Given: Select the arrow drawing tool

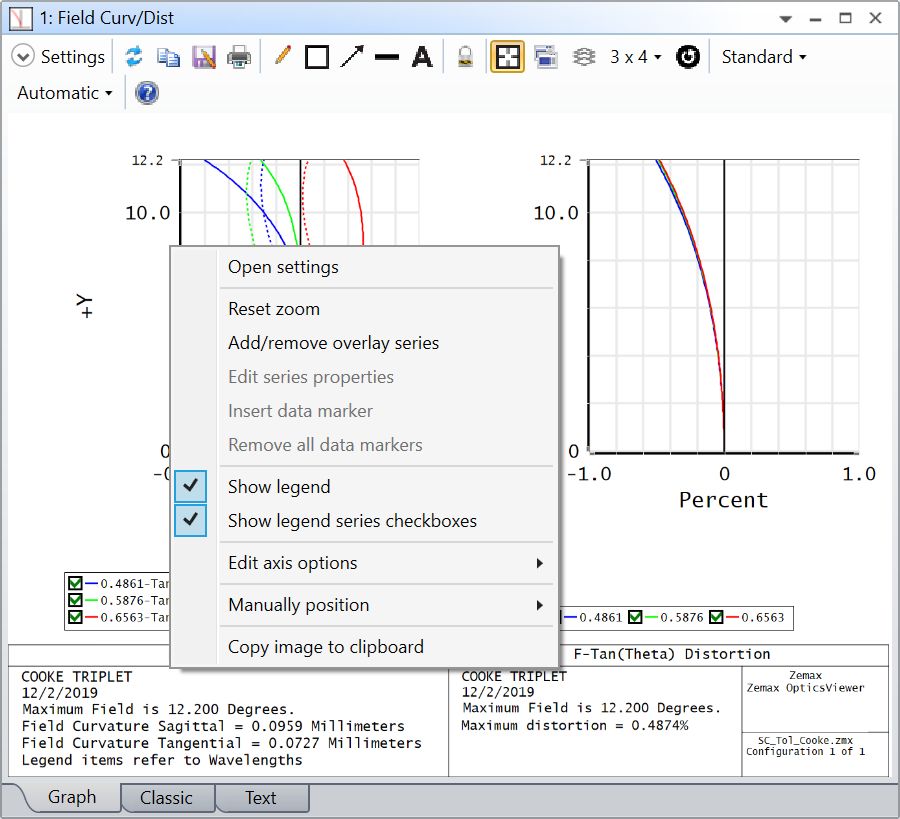Looking at the screenshot, I should 352,57.
